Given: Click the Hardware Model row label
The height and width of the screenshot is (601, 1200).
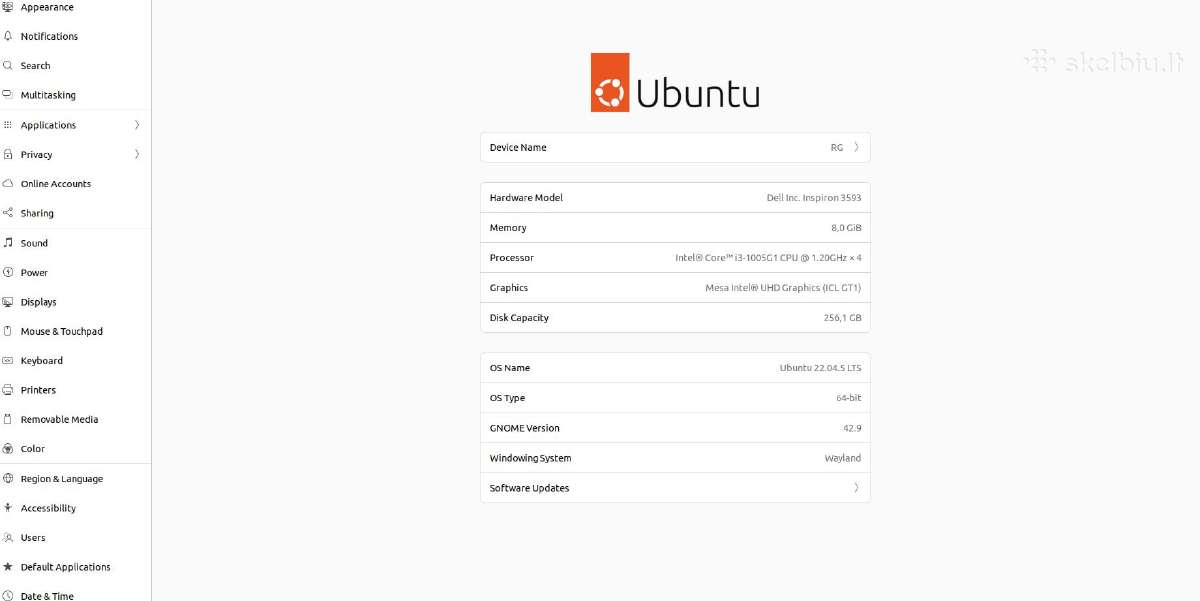Looking at the screenshot, I should point(526,198).
